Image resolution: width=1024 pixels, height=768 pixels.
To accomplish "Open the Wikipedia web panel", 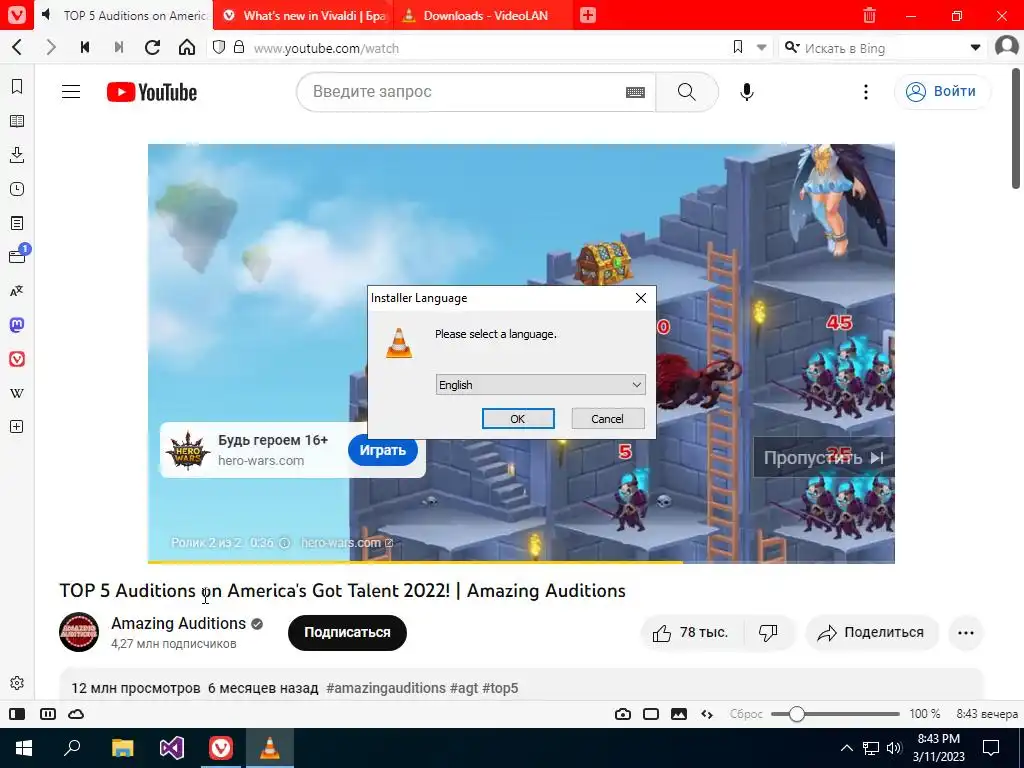I will [17, 393].
